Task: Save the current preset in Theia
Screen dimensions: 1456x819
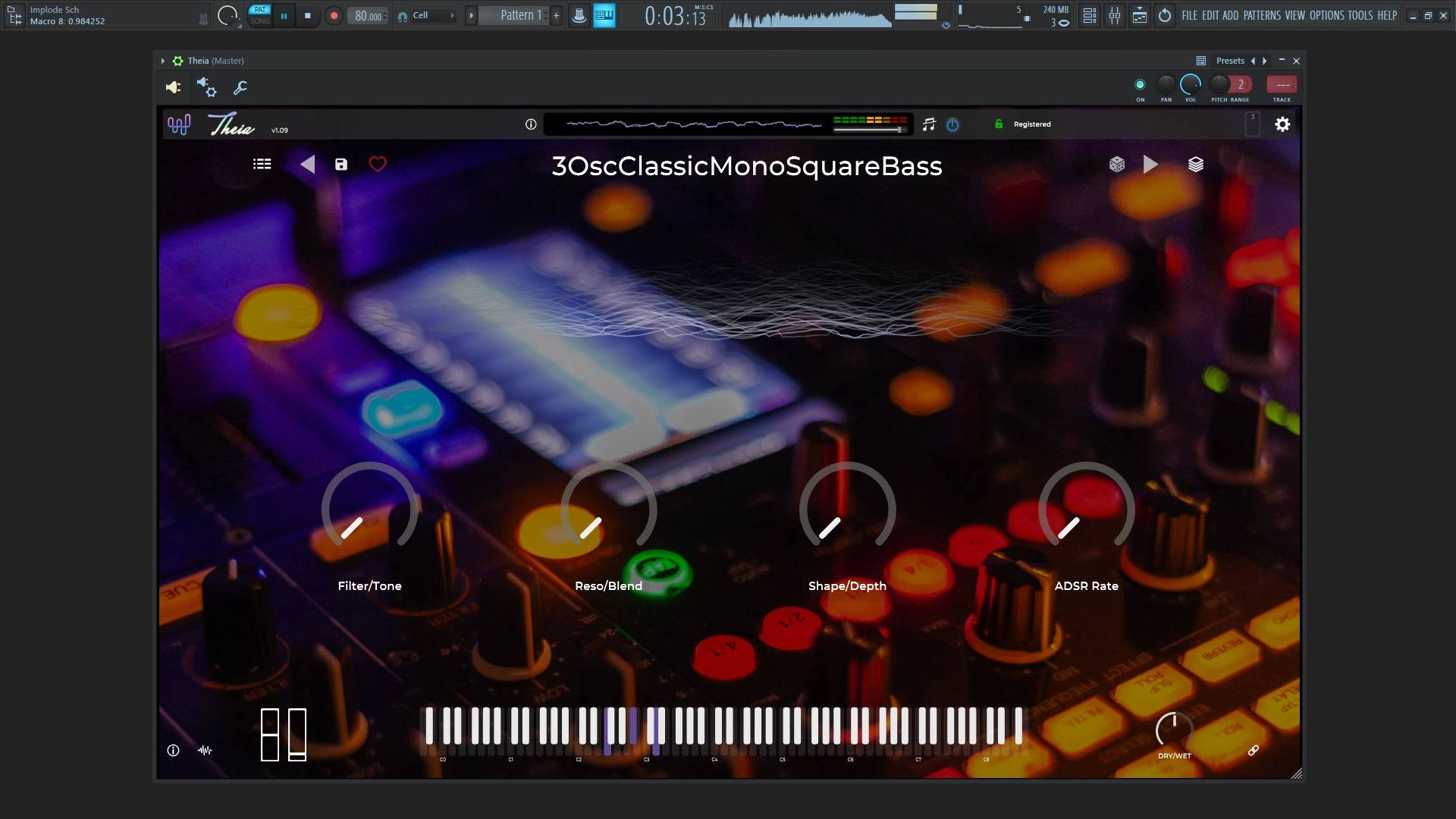Action: pyautogui.click(x=341, y=164)
